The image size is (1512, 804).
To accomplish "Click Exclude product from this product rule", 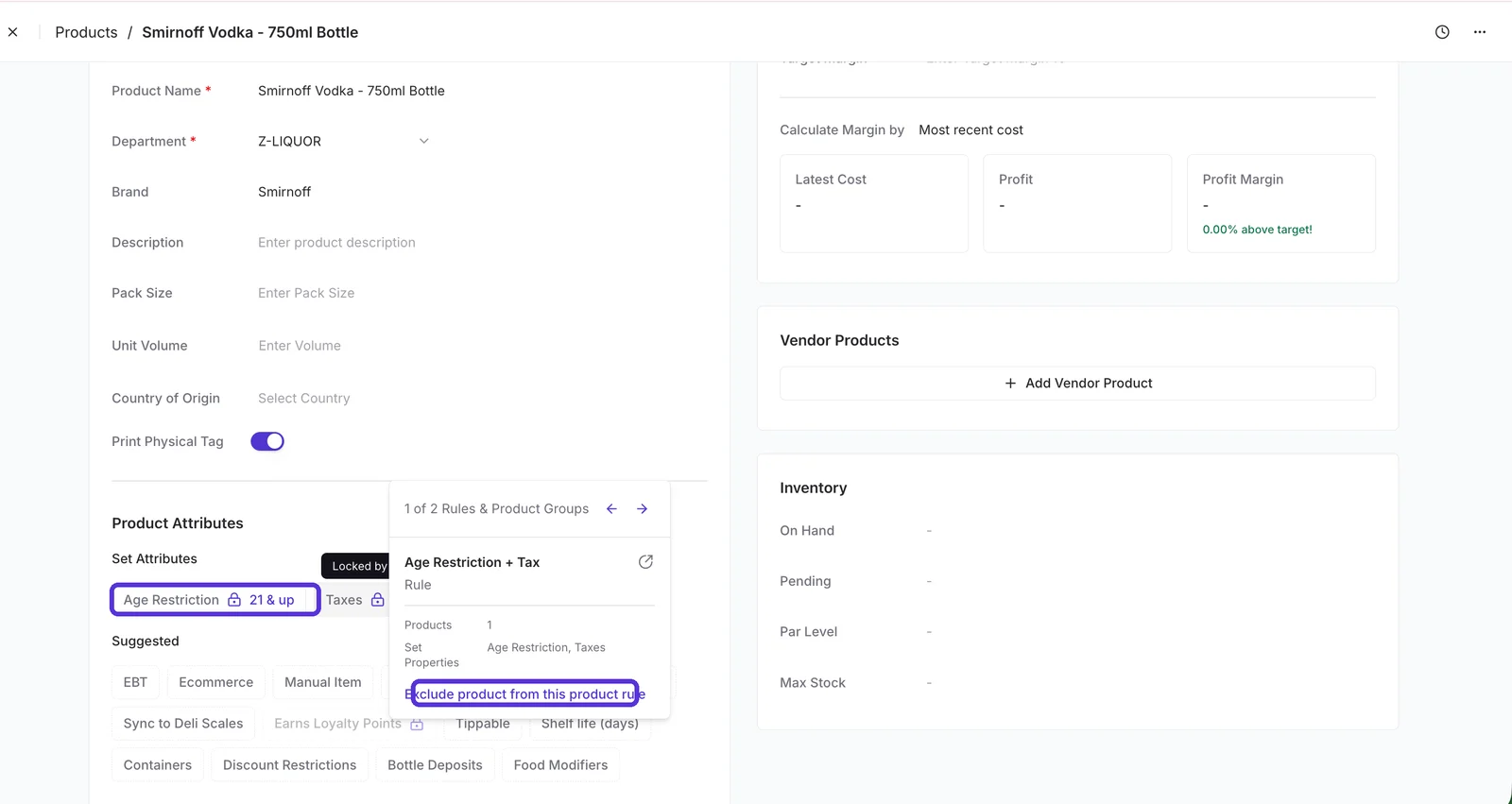I will tap(525, 694).
